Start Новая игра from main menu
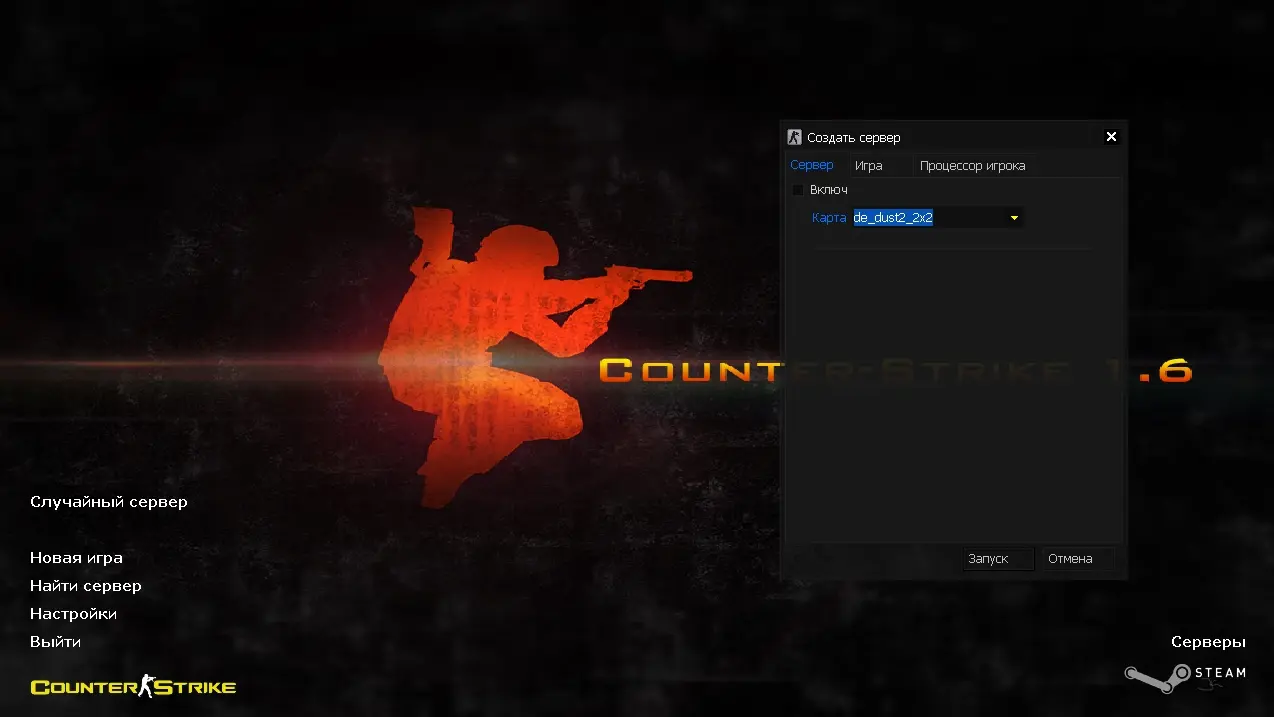Screen dimensions: 1274x717 [76, 558]
